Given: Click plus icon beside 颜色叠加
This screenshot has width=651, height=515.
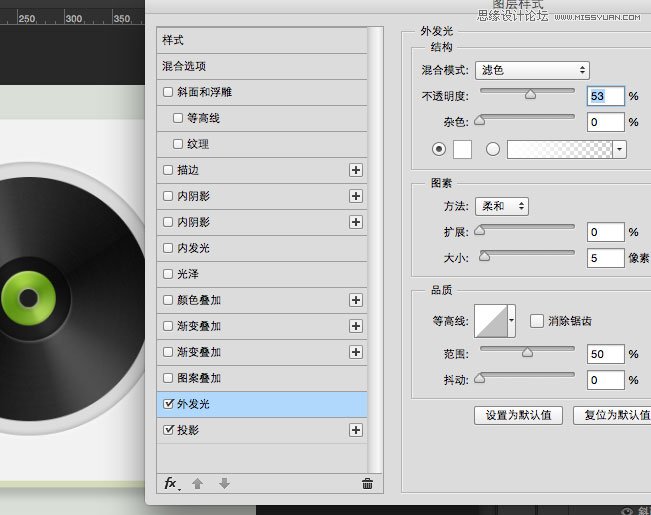Looking at the screenshot, I should 356,300.
